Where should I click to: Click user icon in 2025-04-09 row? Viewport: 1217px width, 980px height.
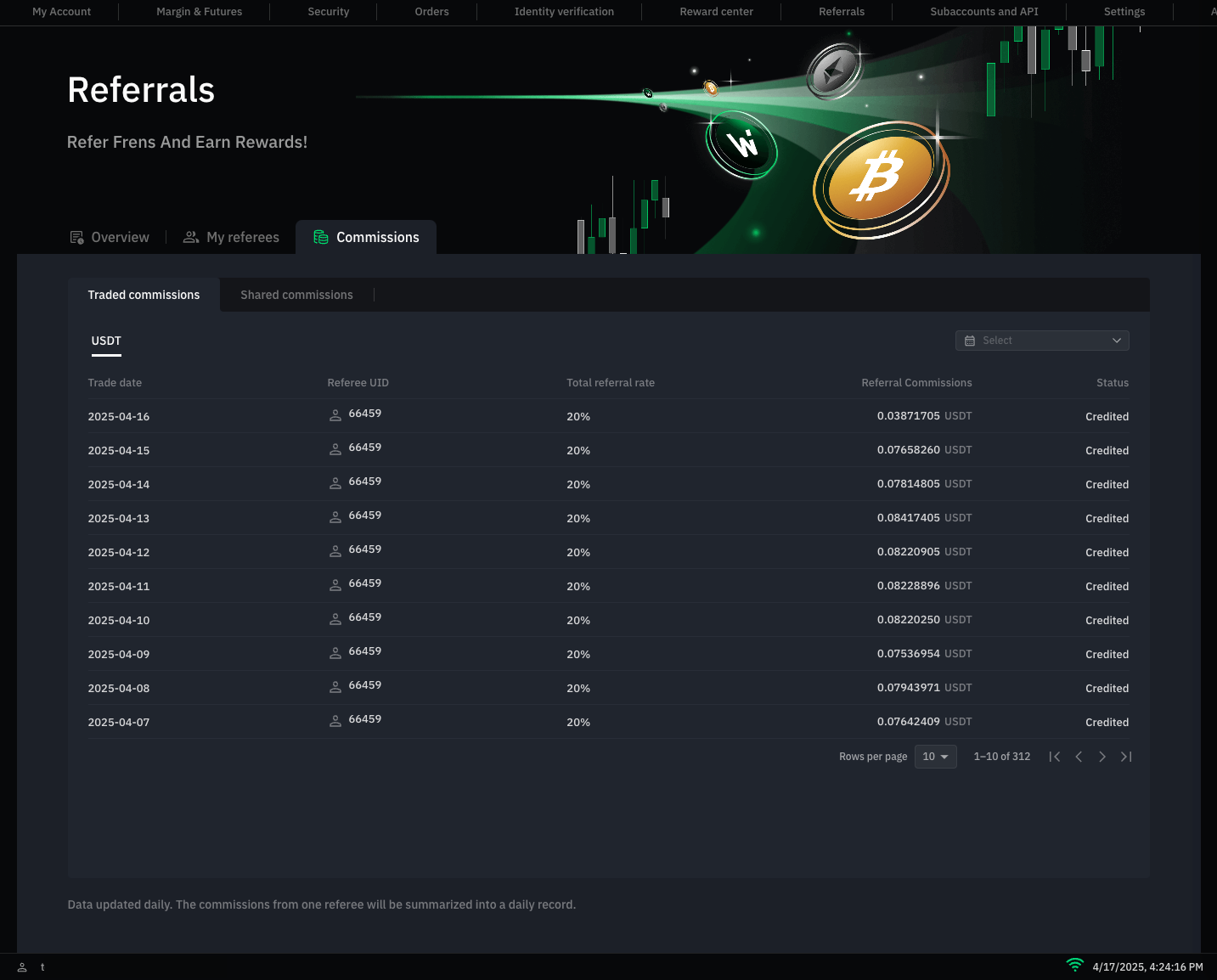click(335, 653)
